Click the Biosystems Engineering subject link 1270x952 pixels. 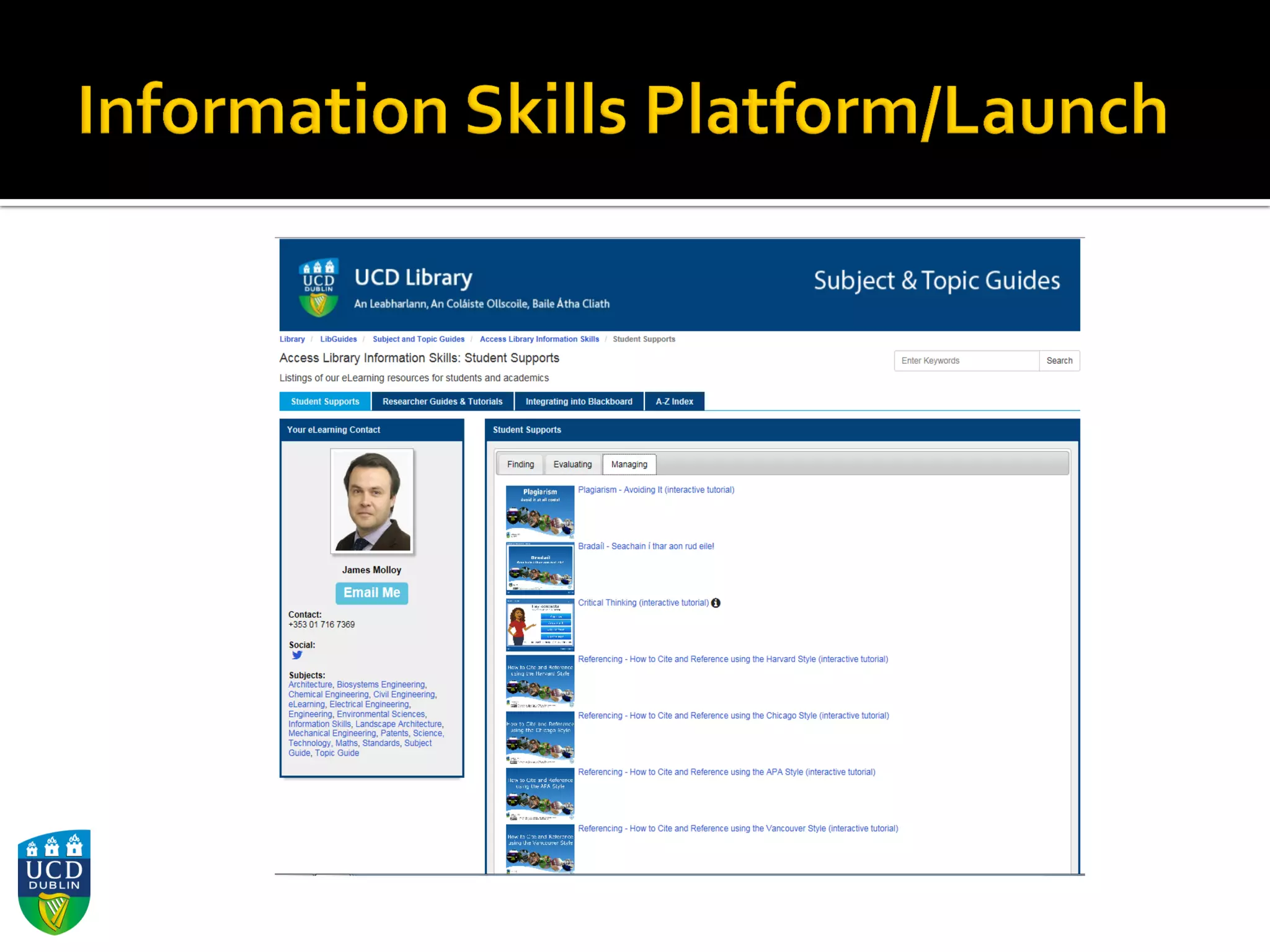coord(381,685)
